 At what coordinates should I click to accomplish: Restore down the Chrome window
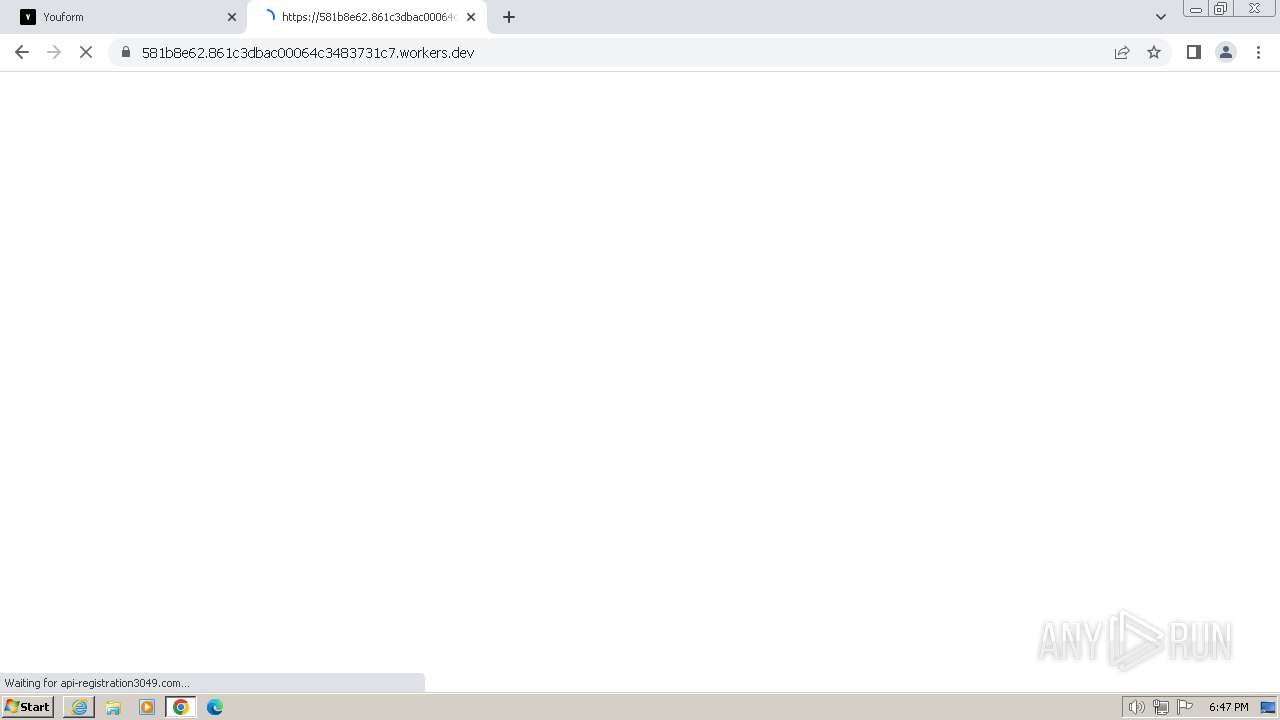1220,9
